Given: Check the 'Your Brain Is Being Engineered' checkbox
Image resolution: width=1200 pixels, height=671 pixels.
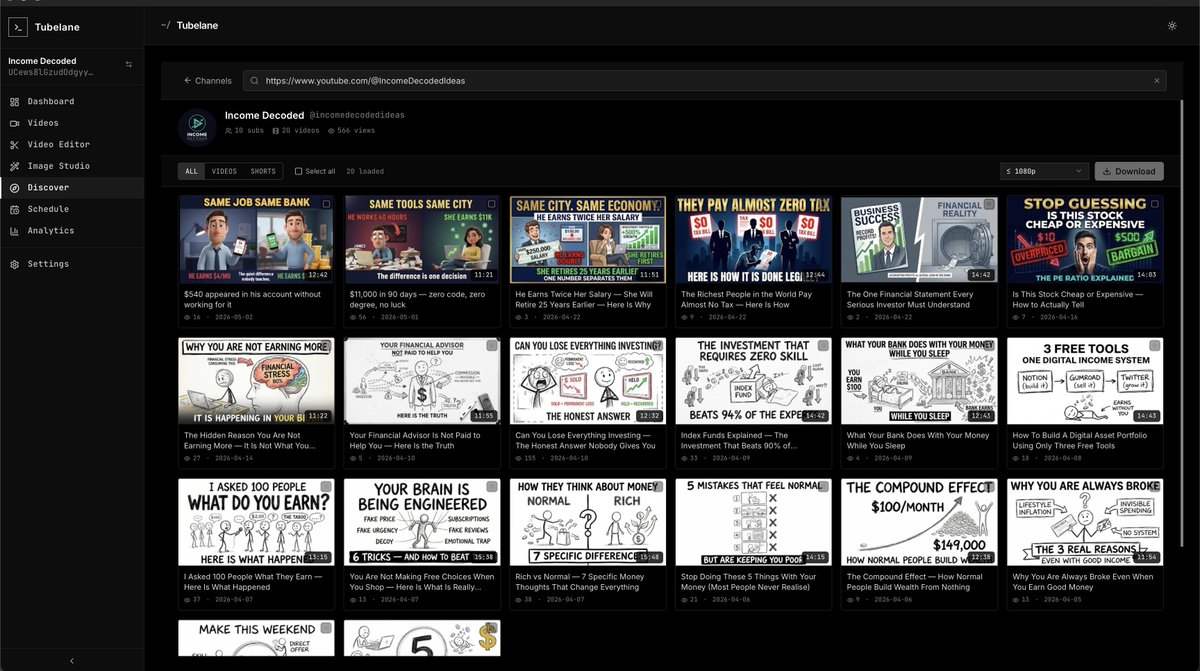Looking at the screenshot, I should 492,487.
